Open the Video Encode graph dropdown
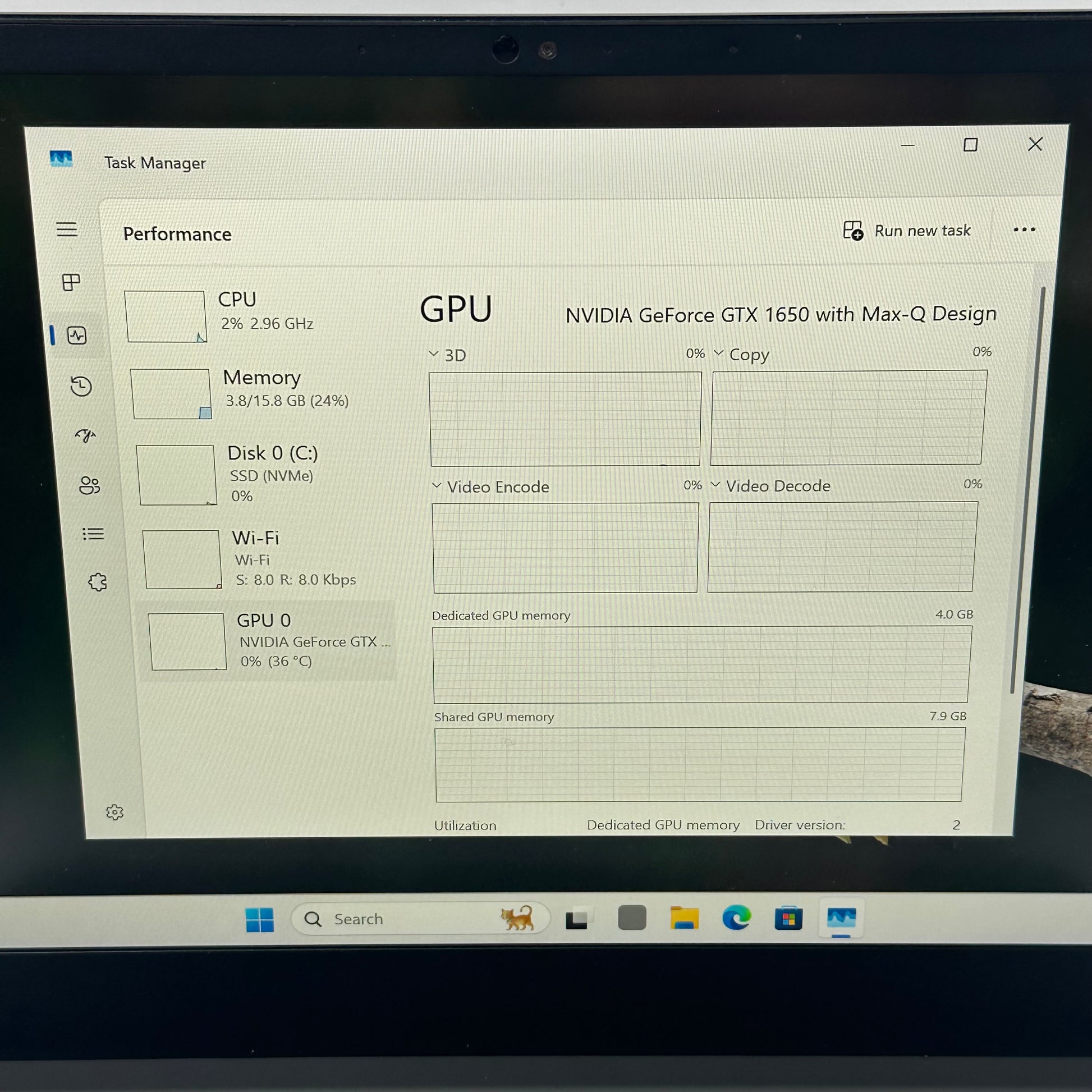 click(x=437, y=485)
